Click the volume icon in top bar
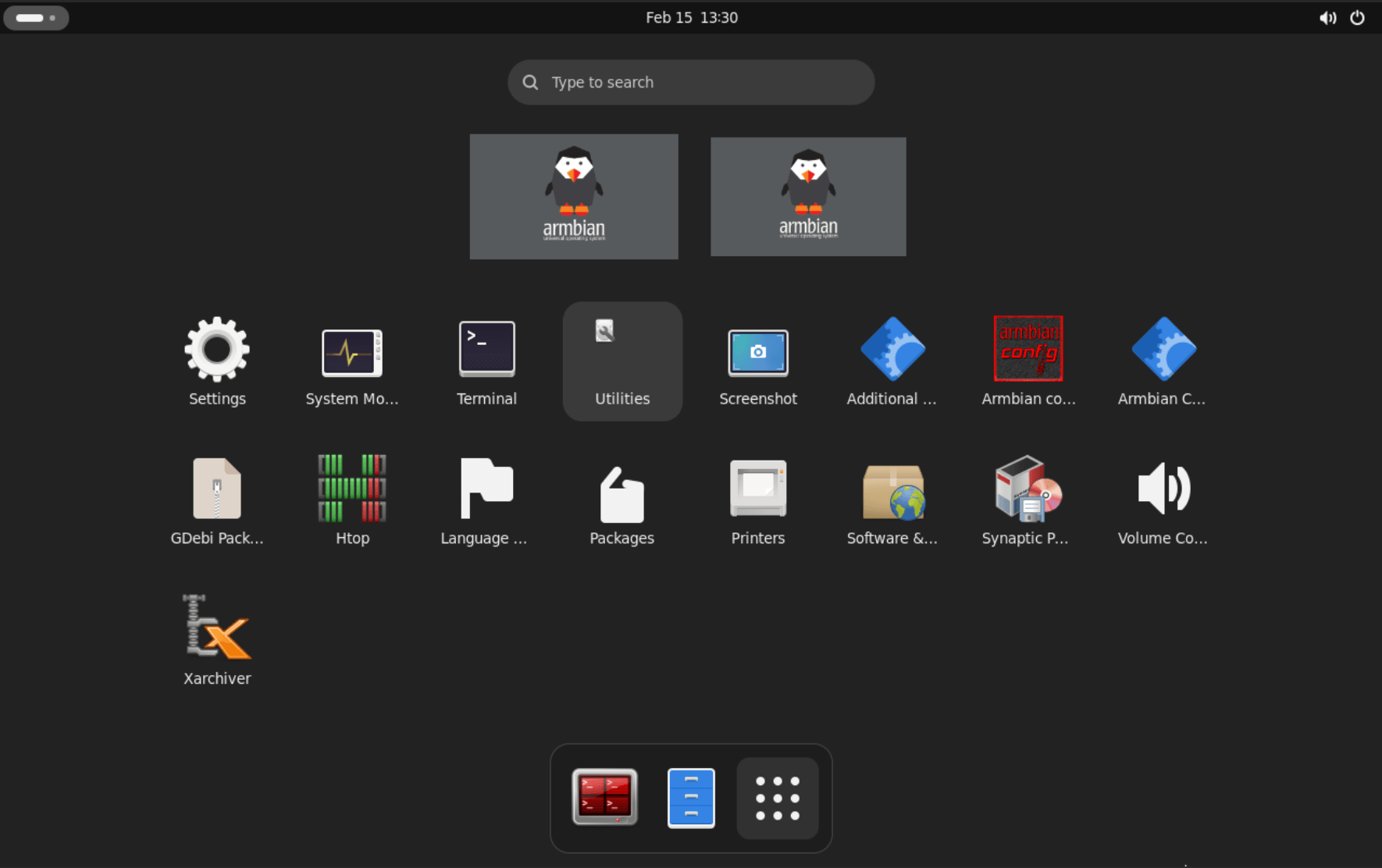The height and width of the screenshot is (868, 1382). tap(1327, 17)
